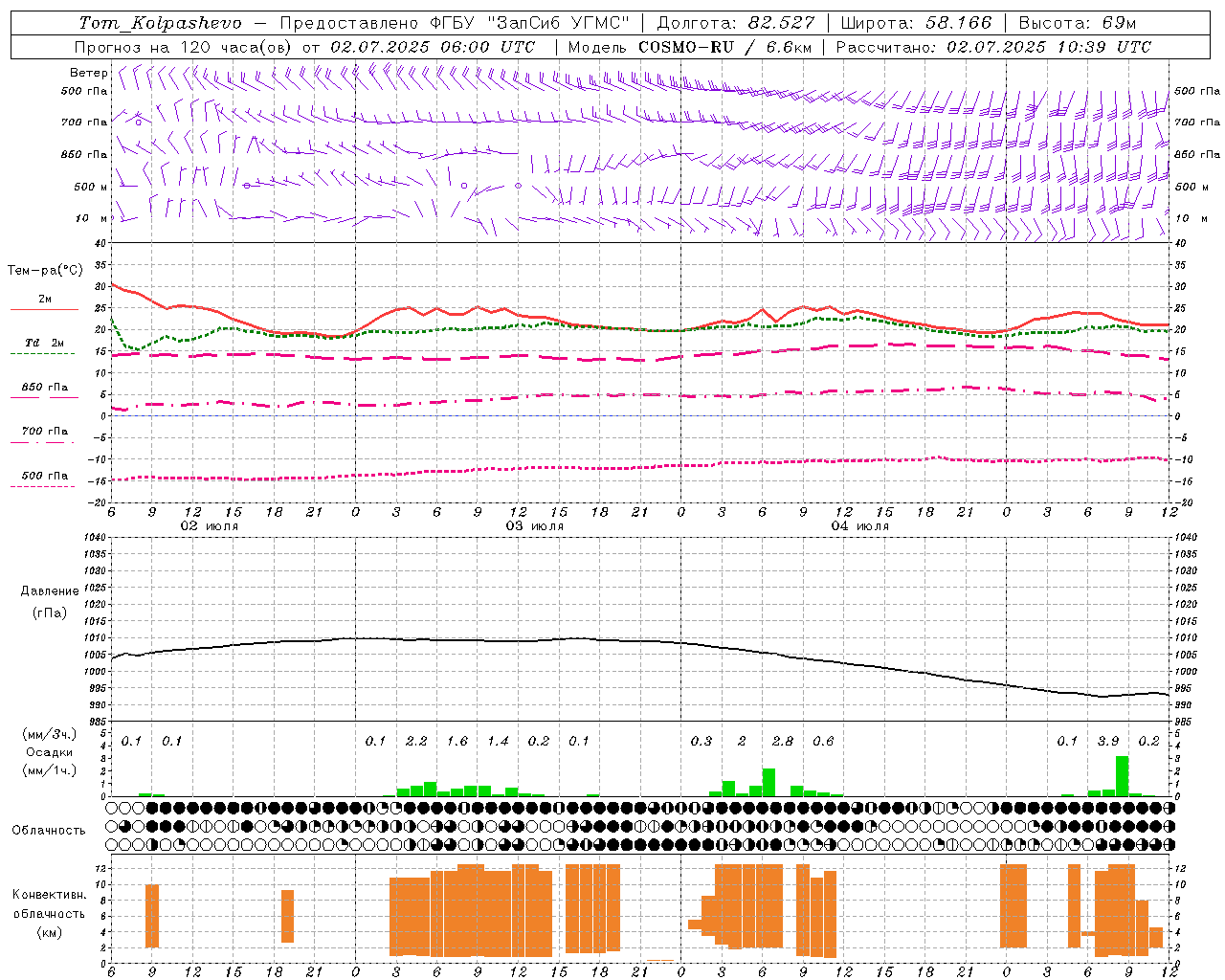1225x980 pixels.
Task: Select the '500 гПа' legend in temperature panel
Action: pyautogui.click(x=45, y=476)
